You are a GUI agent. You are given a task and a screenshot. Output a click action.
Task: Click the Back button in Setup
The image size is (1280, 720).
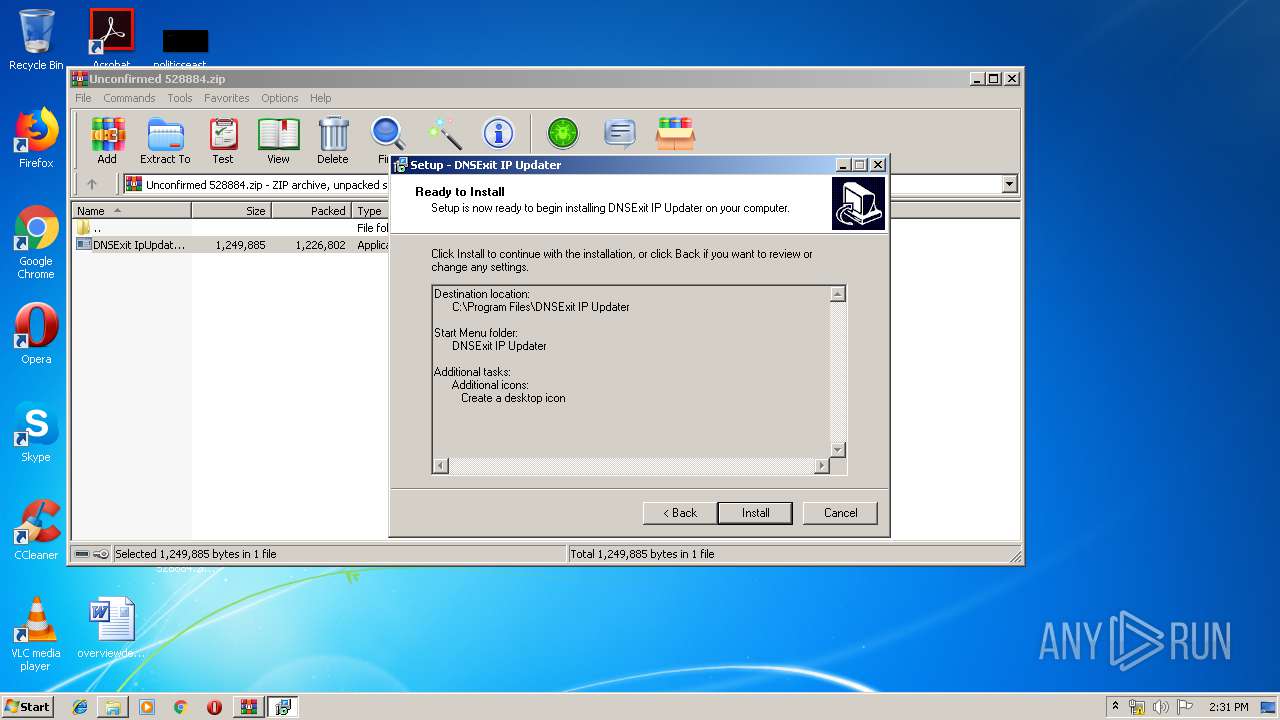680,513
